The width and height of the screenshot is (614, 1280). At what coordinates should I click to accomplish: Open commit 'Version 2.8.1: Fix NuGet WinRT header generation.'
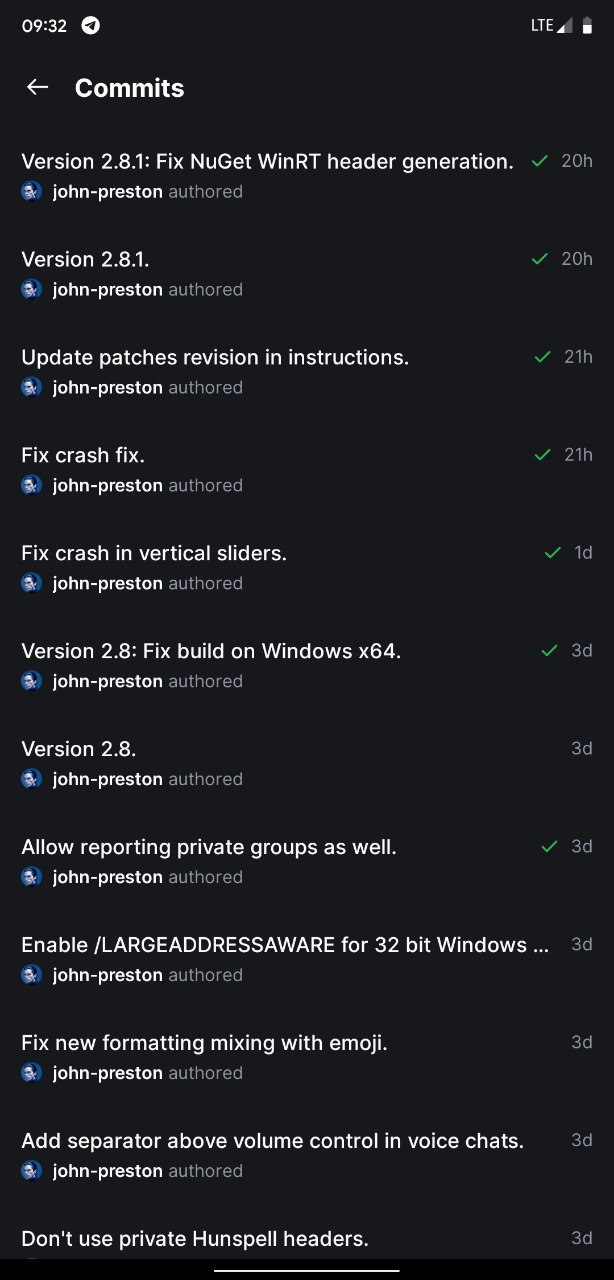tap(267, 162)
